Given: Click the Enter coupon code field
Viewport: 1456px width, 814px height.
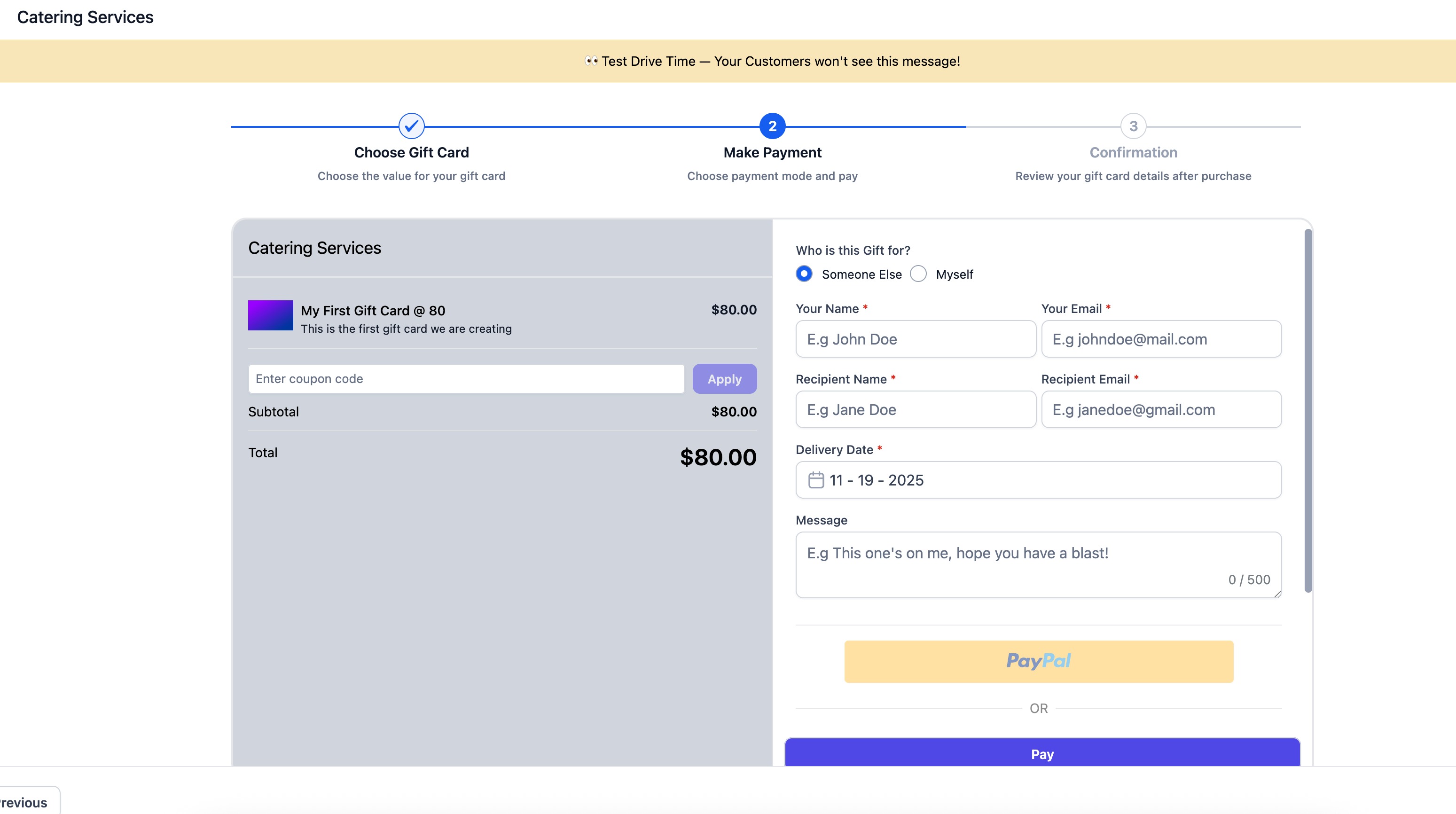Looking at the screenshot, I should click(466, 379).
